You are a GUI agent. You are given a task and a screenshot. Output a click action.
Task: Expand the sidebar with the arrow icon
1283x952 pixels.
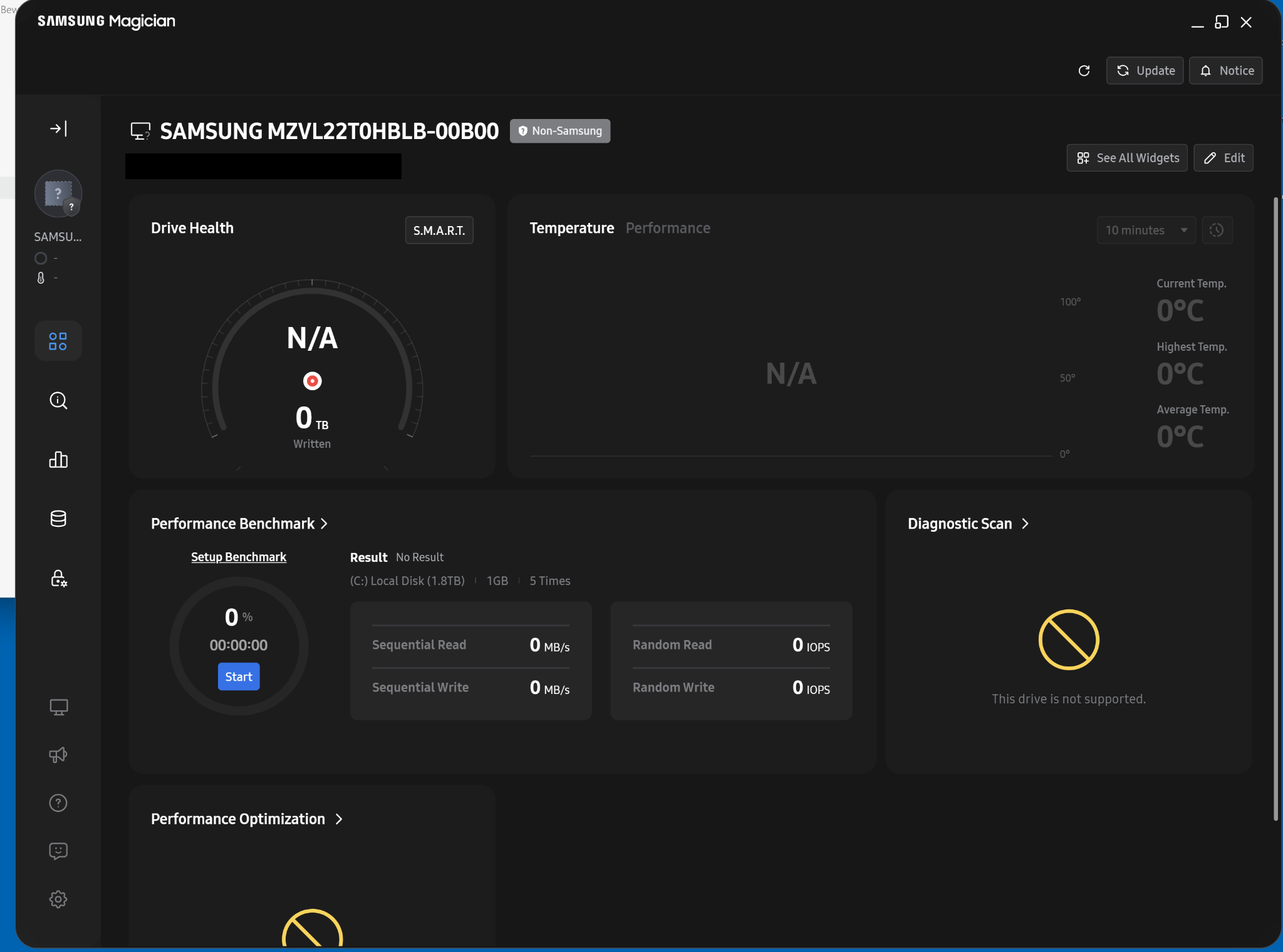click(58, 128)
